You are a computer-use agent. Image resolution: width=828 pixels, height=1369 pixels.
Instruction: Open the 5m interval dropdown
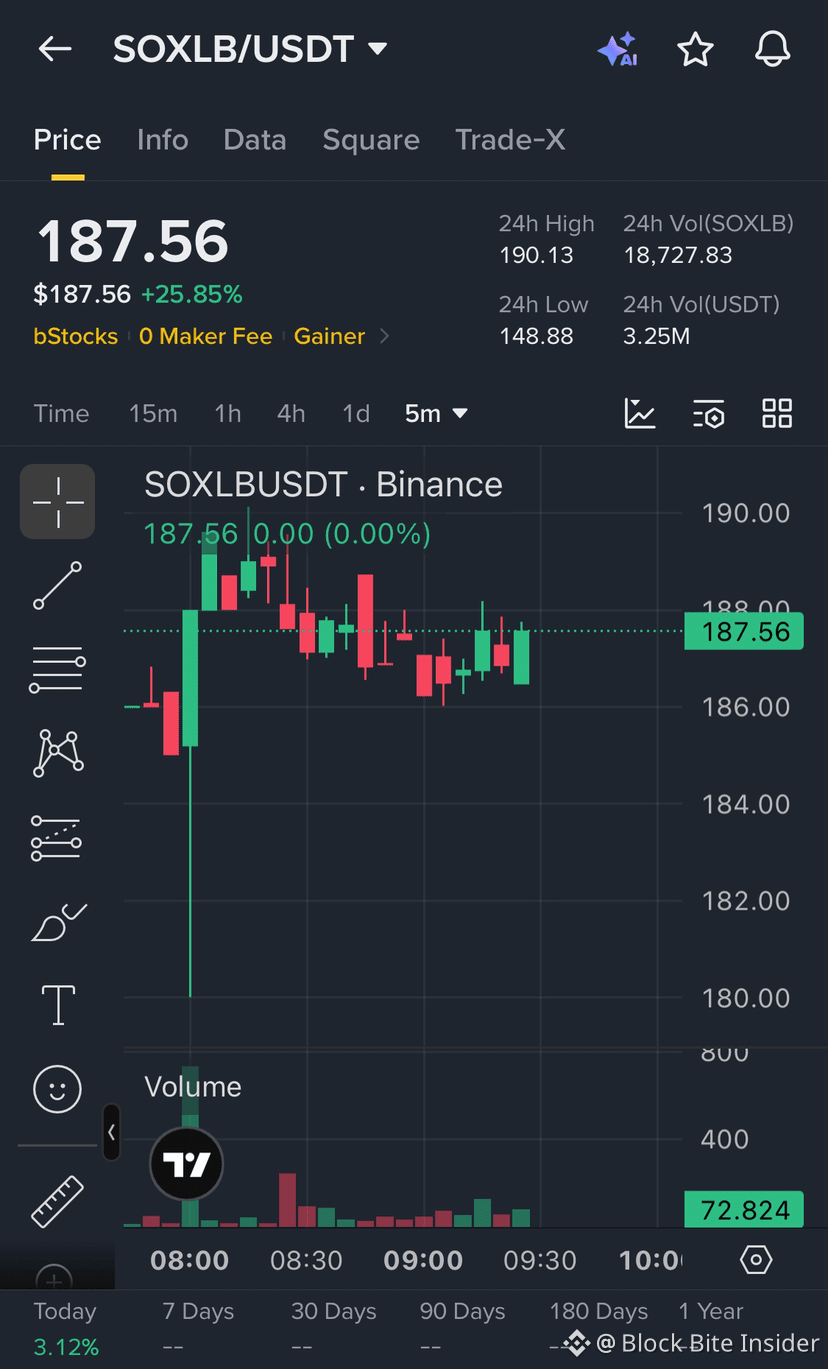pos(436,413)
